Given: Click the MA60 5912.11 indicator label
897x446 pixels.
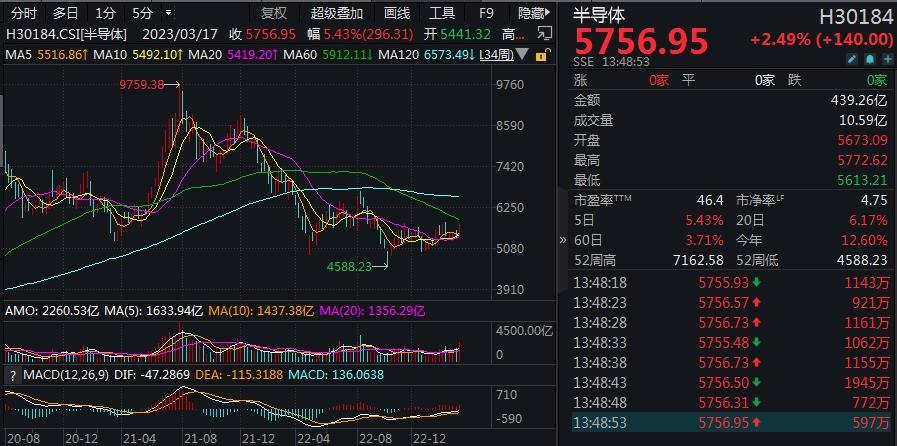Looking at the screenshot, I should tap(329, 55).
